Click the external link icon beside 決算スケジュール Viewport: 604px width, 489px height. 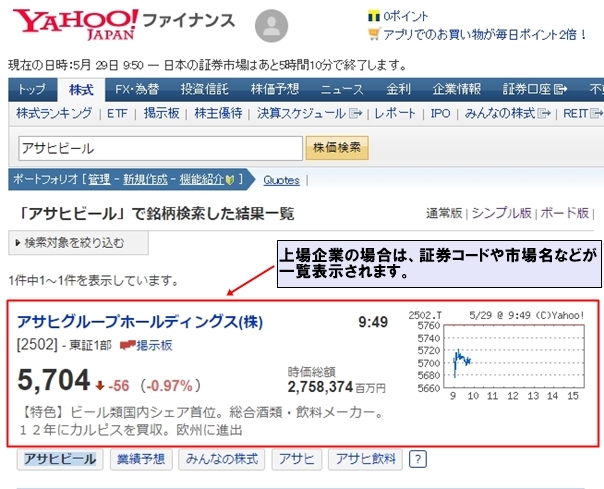[356, 113]
